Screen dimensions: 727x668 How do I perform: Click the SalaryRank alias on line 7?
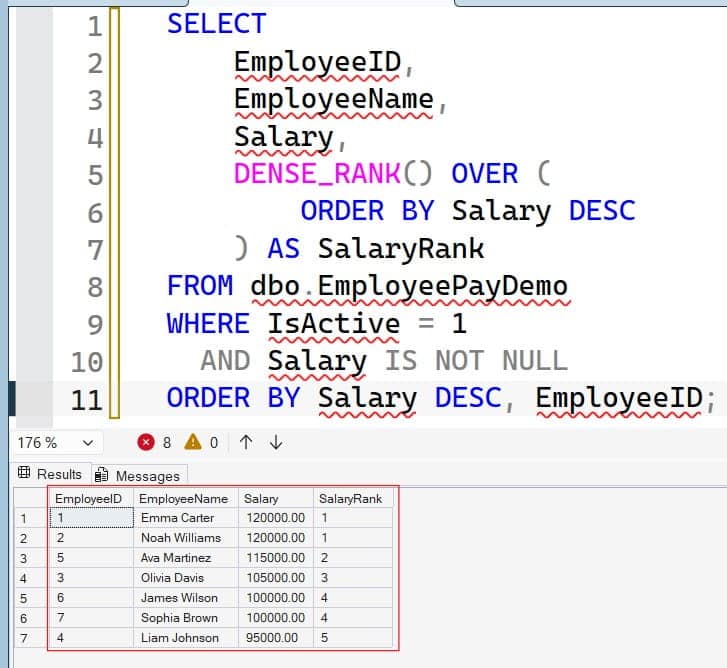(x=401, y=248)
